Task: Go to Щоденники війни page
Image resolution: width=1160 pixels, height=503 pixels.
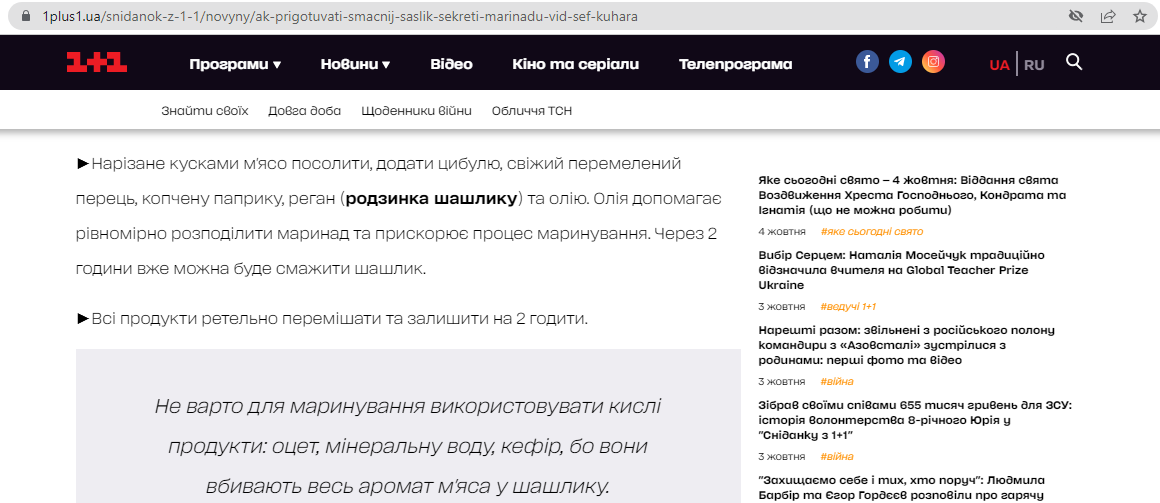Action: [417, 111]
